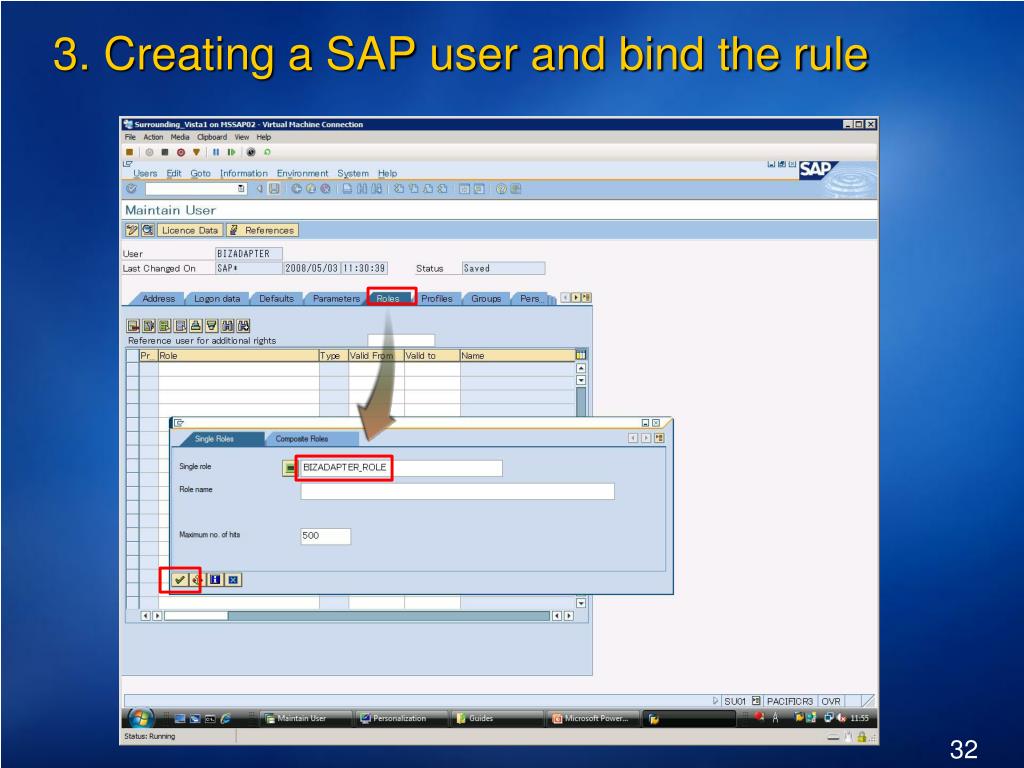Click the SAP Enter checkmark at toolbar's left
This screenshot has height=768, width=1024.
[x=132, y=189]
